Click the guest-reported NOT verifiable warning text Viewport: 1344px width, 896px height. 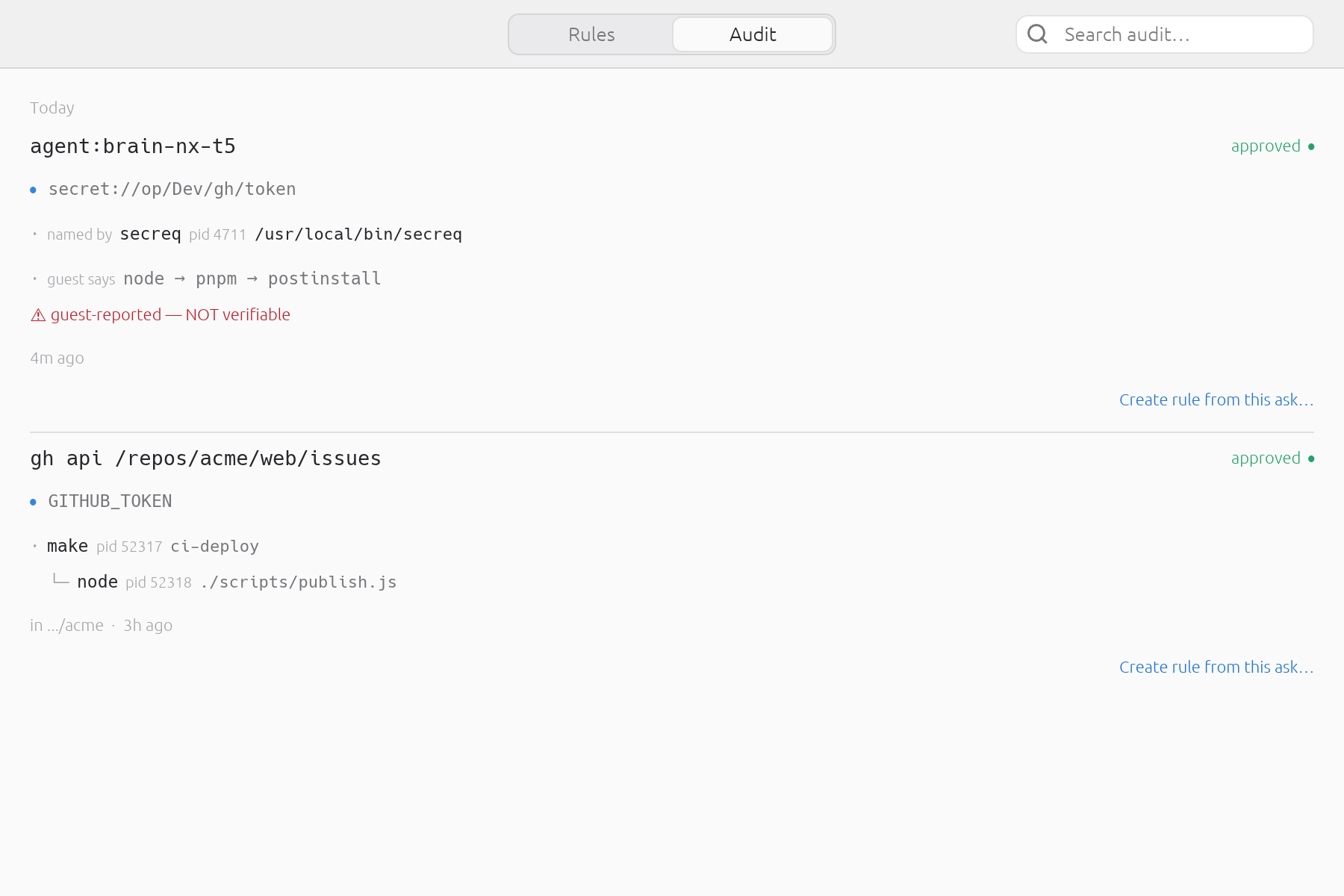(170, 315)
